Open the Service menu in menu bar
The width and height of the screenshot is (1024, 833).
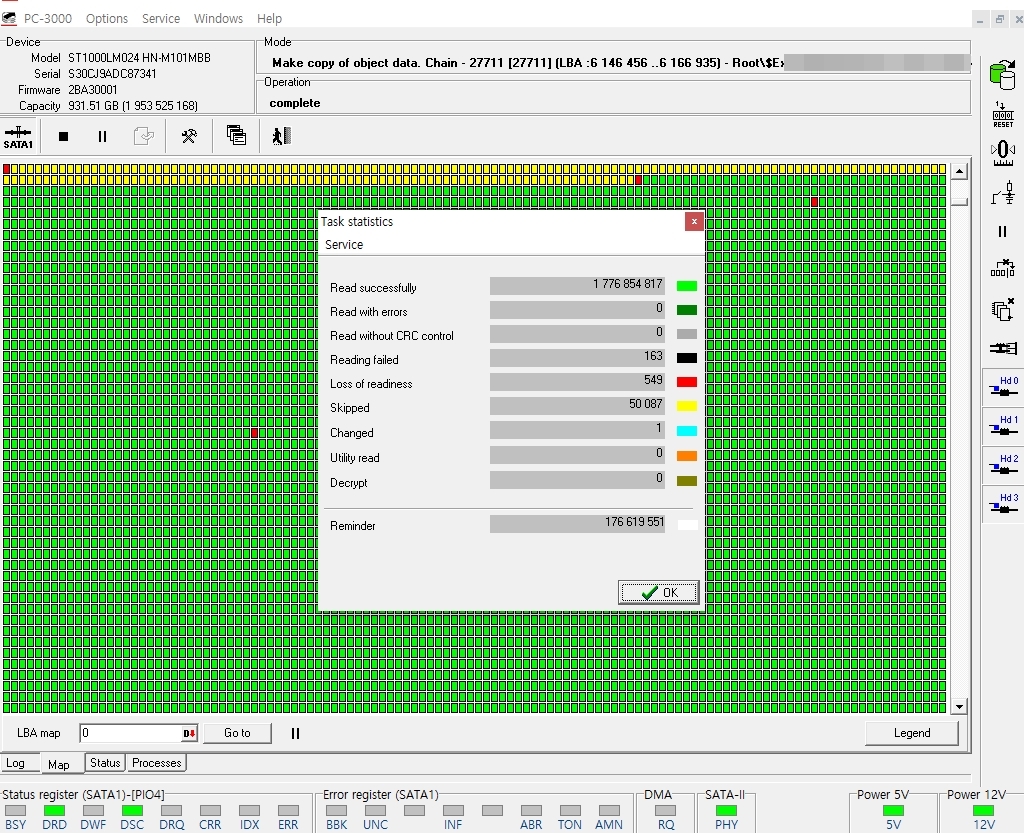pos(161,18)
